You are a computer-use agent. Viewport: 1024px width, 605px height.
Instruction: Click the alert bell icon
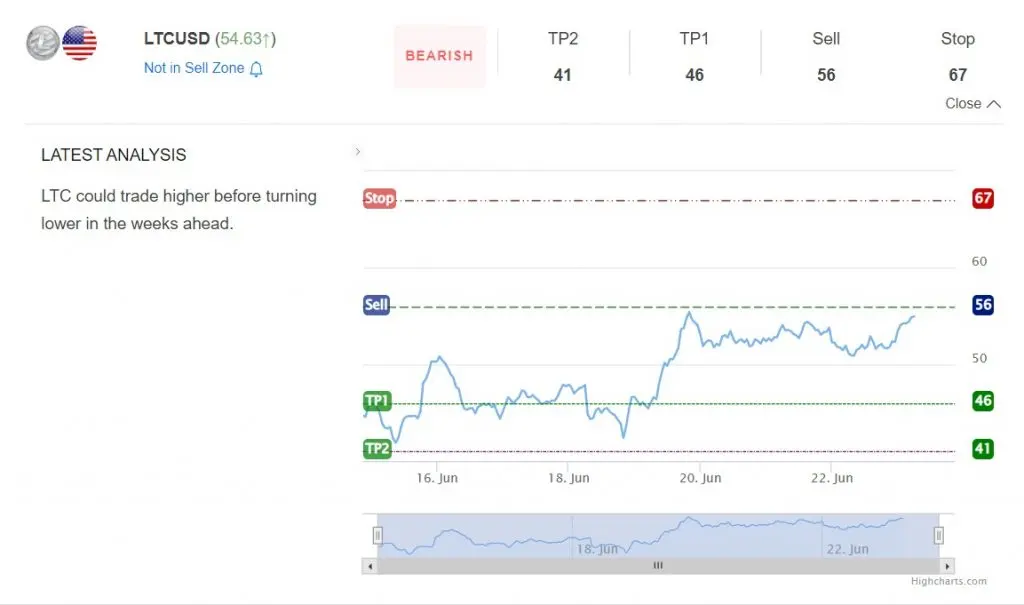tap(256, 69)
